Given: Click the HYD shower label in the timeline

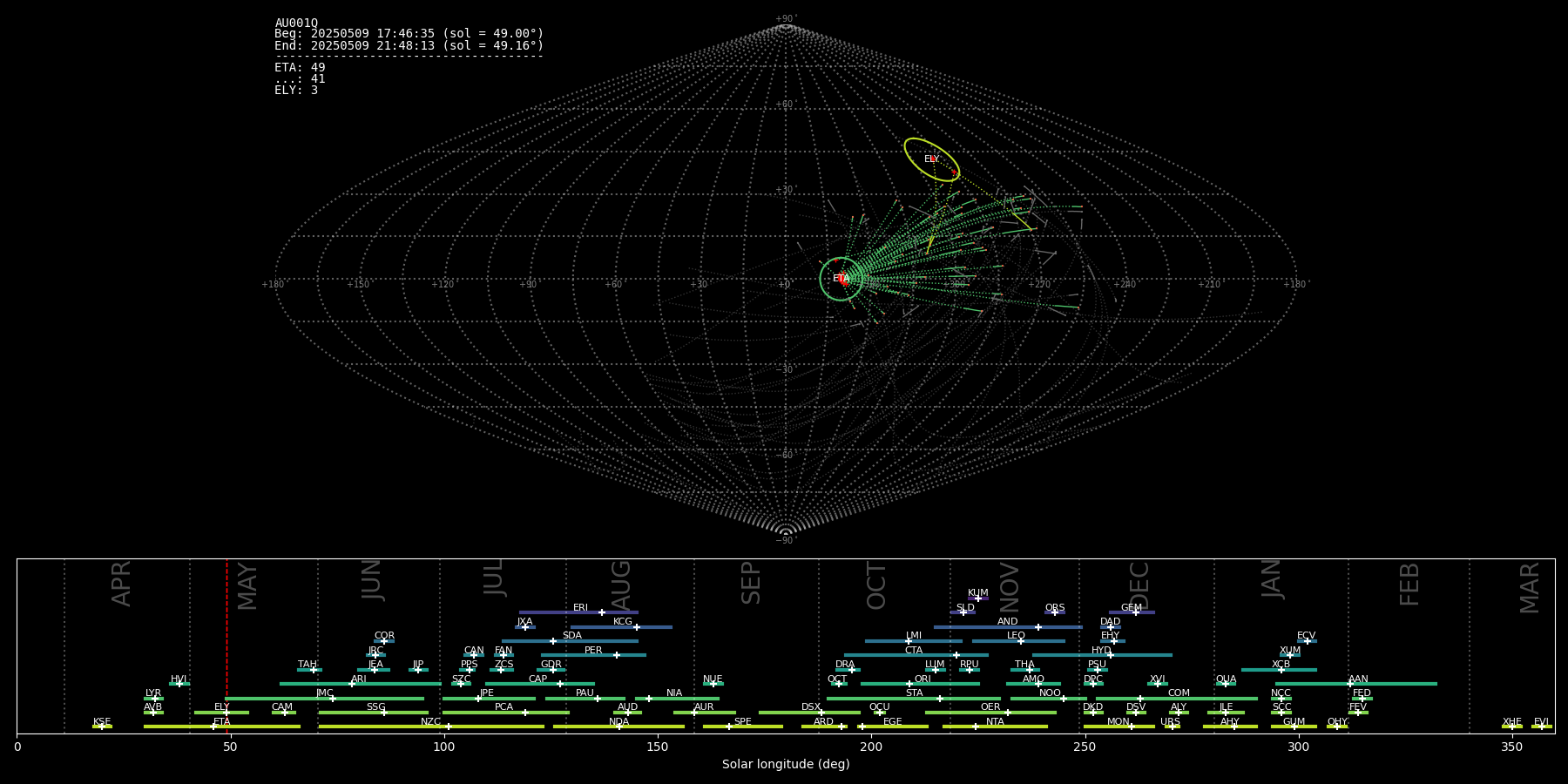Looking at the screenshot, I should (1101, 651).
